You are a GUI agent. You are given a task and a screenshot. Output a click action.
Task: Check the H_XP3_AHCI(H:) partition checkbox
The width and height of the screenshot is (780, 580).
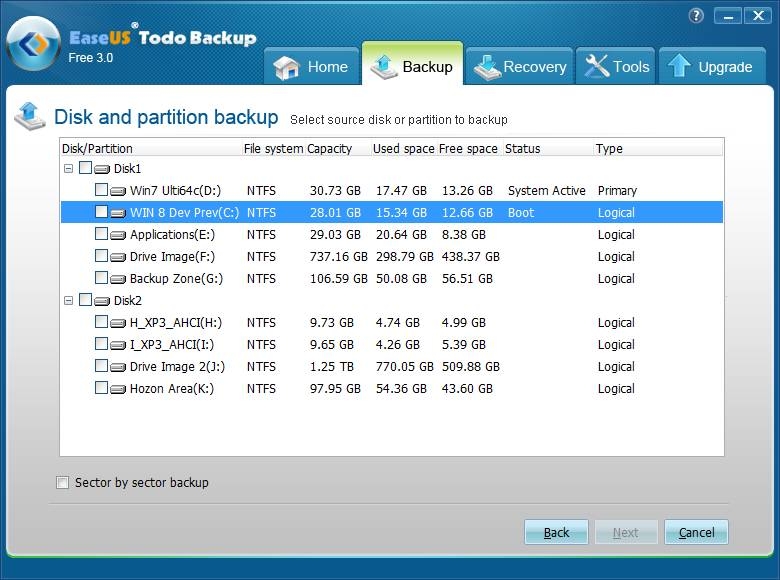click(x=101, y=321)
